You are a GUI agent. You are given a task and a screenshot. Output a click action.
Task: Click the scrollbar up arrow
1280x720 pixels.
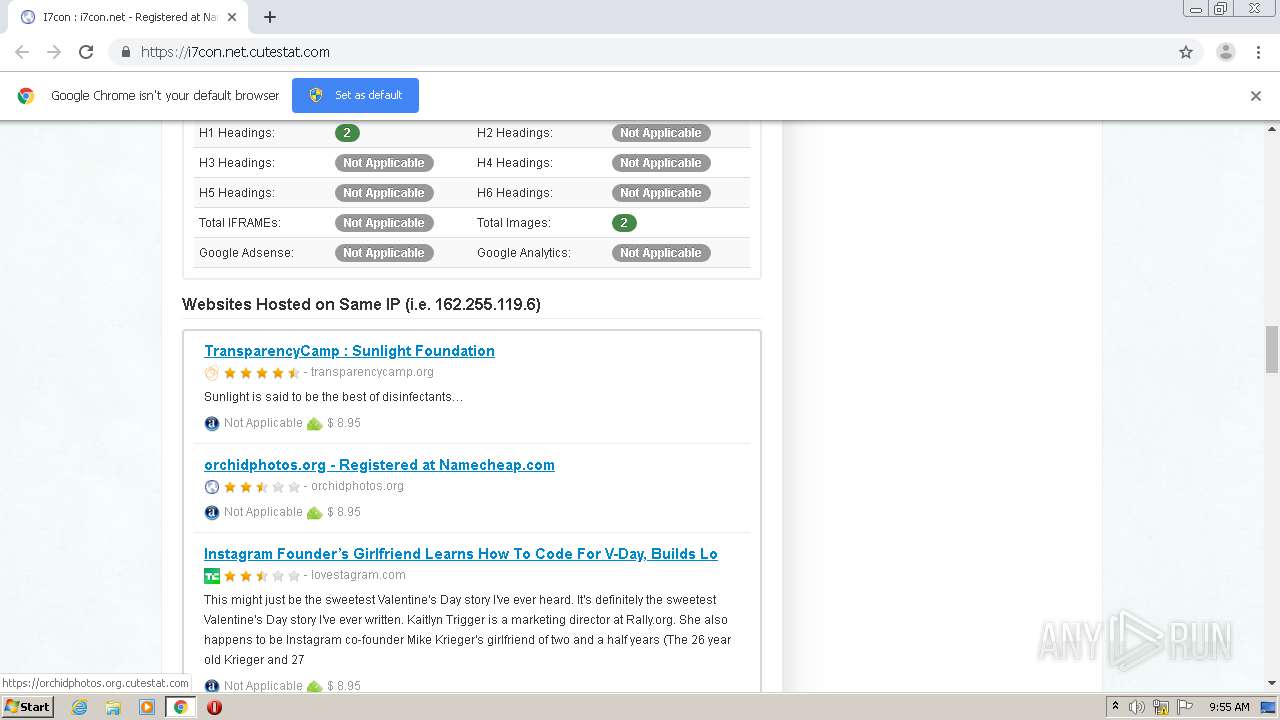(1272, 129)
